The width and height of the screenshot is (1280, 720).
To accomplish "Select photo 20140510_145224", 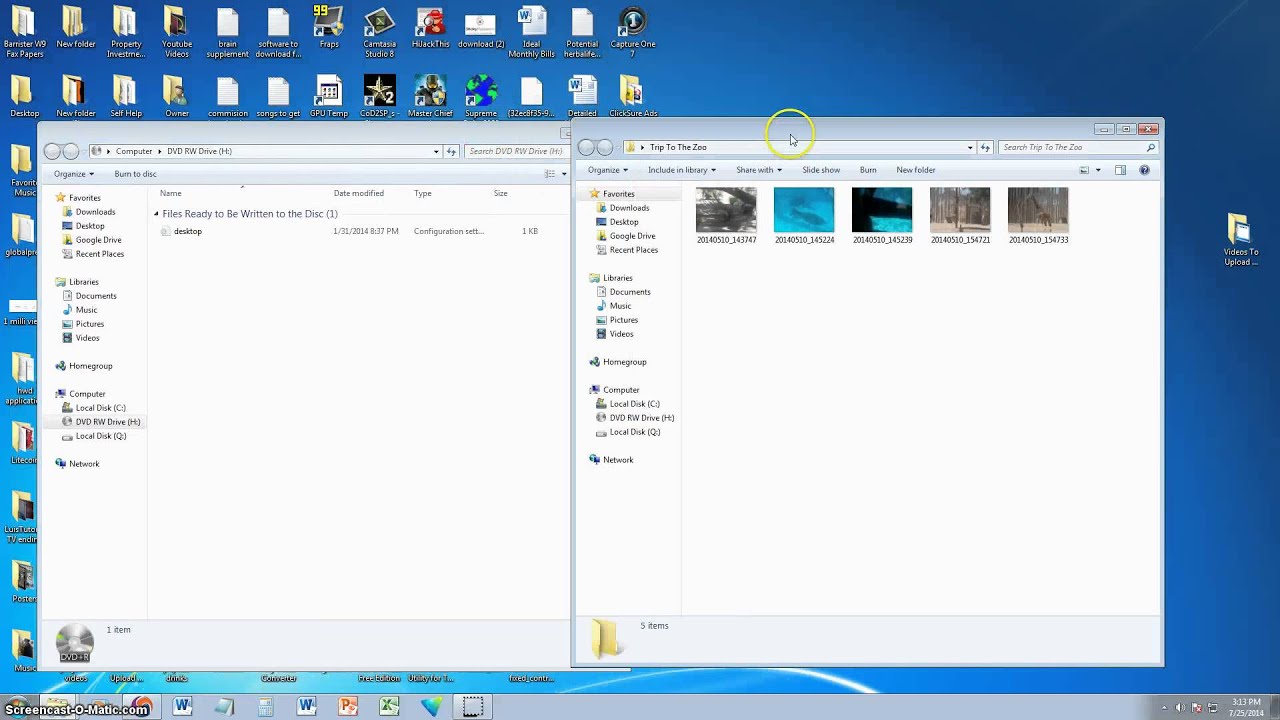I will click(x=804, y=216).
